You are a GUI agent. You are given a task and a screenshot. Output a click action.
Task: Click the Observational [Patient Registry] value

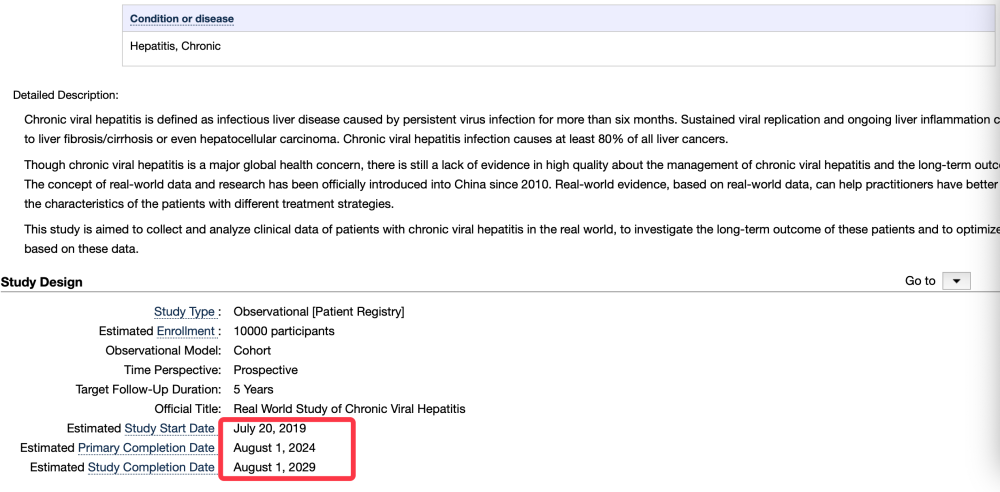pos(319,312)
